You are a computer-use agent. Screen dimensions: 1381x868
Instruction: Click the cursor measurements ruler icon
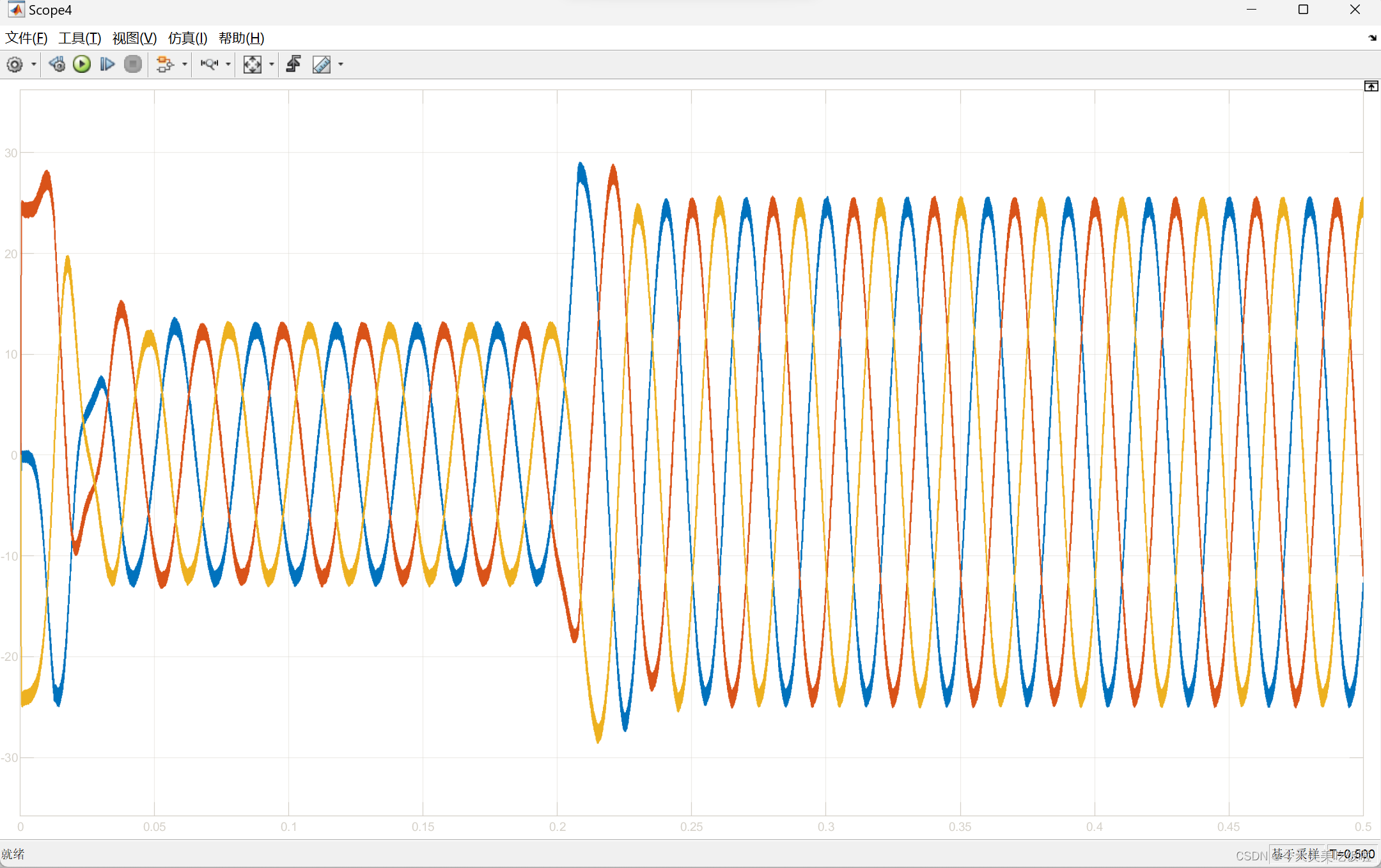(322, 65)
